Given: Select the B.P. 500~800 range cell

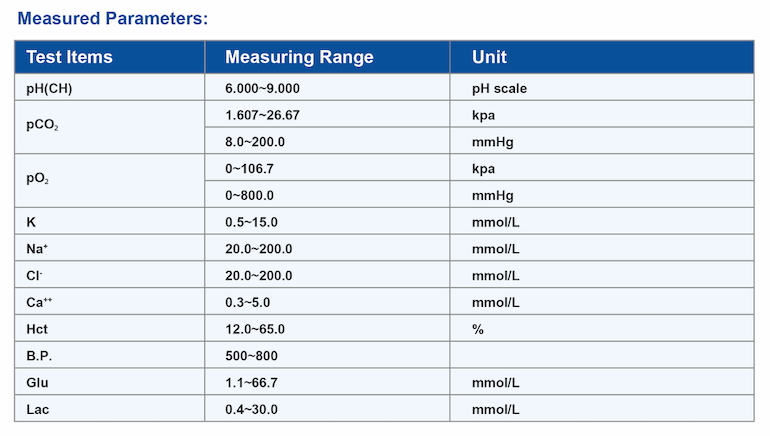Looking at the screenshot, I should 251,356.
